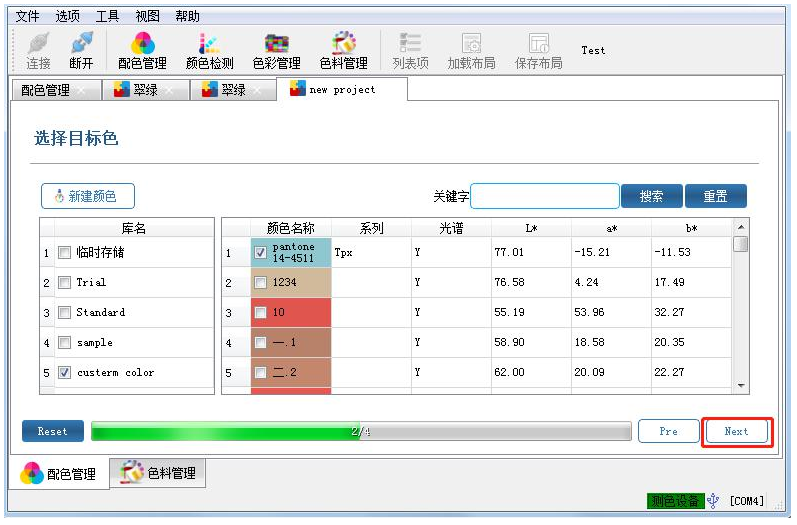Viewport: 797px width, 525px height.
Task: Click the 断开 (Disconnect) toolbar icon
Action: (x=81, y=49)
